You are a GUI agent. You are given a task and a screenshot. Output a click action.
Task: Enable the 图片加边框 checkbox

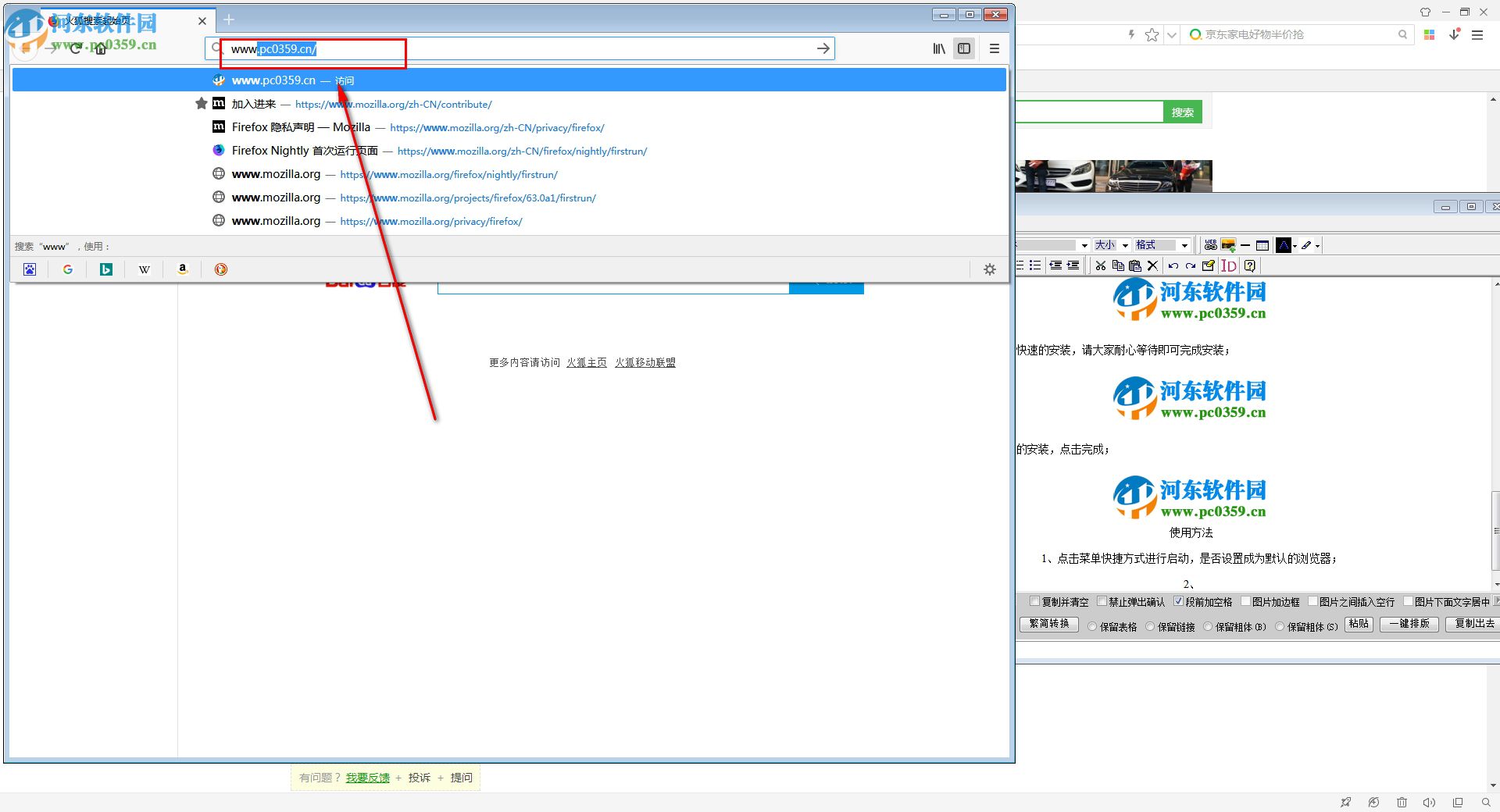1245,602
